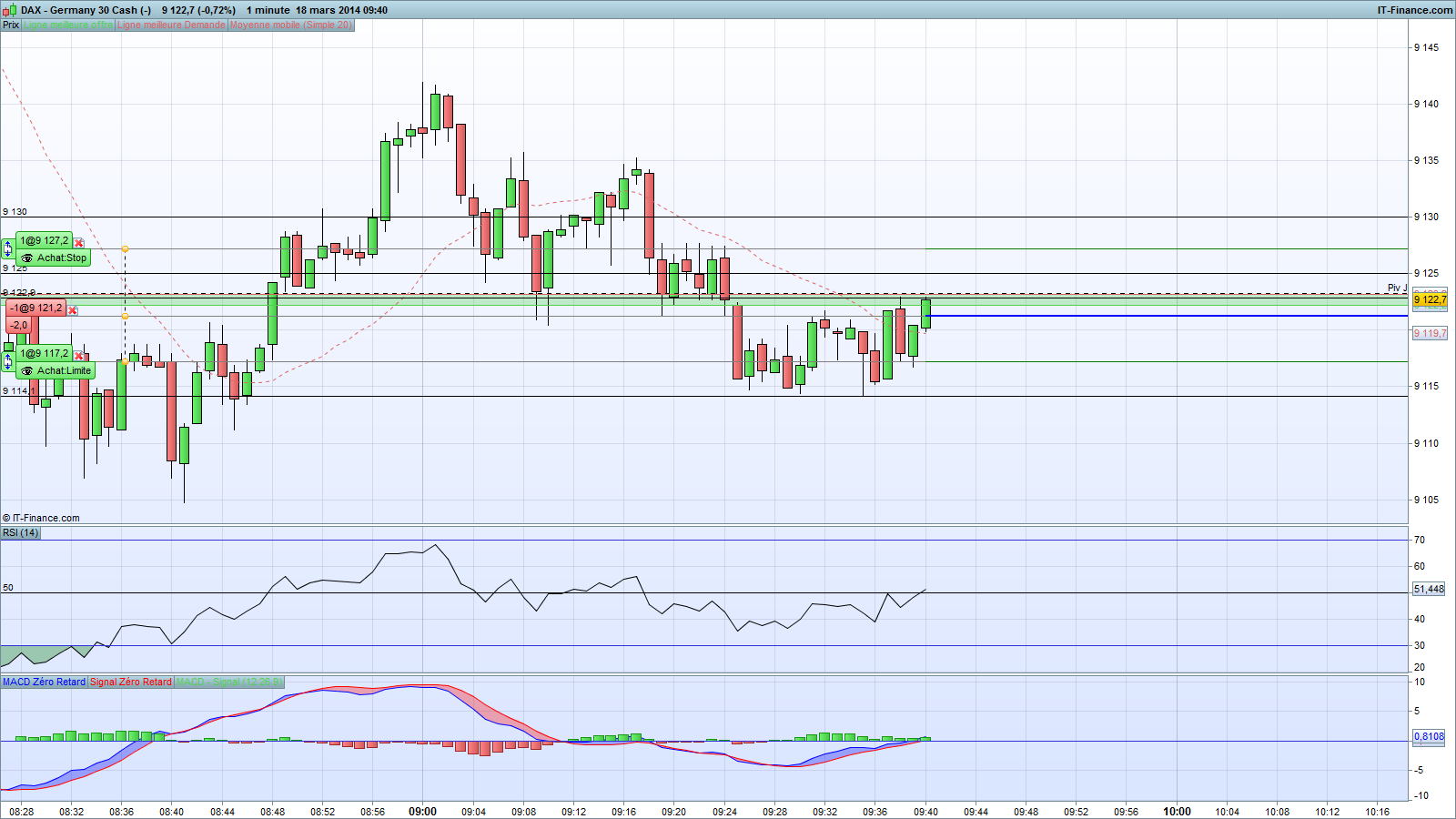Click the 1@9 127,2 order label
Image resolution: width=1456 pixels, height=819 pixels.
click(45, 241)
